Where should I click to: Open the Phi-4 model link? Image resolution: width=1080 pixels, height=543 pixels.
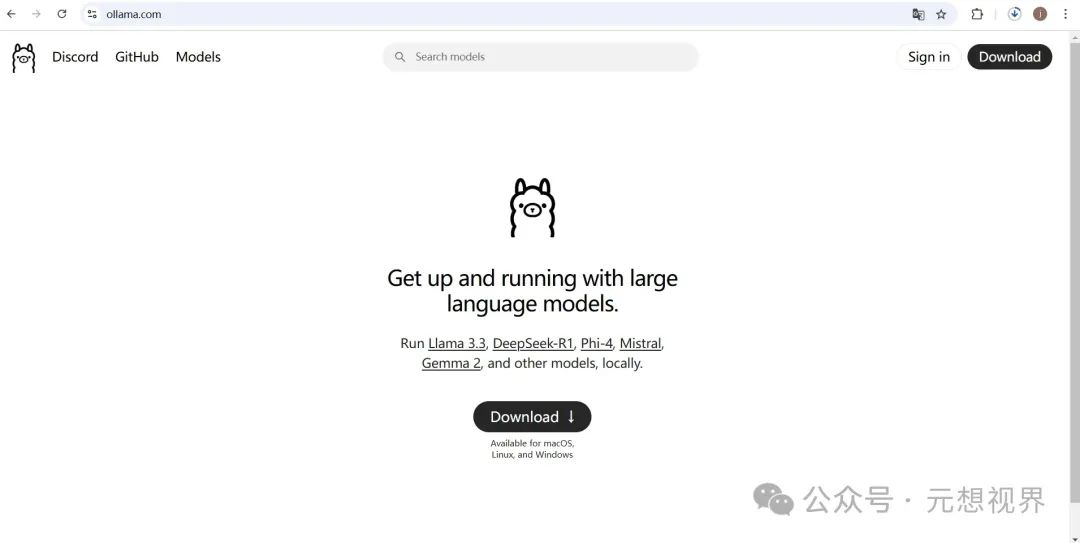[x=596, y=343]
